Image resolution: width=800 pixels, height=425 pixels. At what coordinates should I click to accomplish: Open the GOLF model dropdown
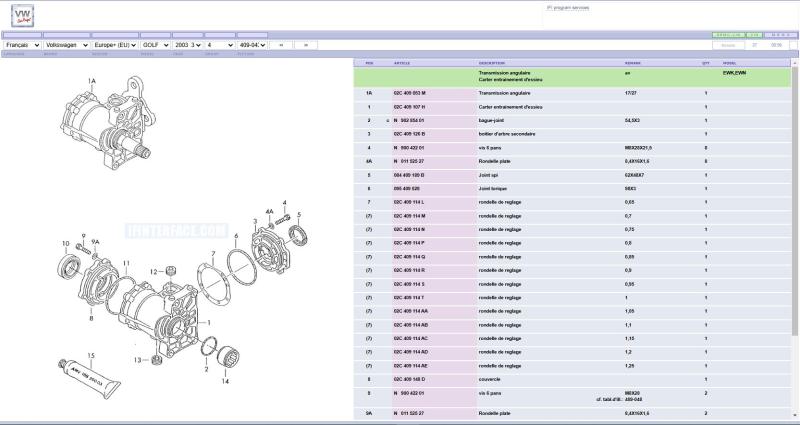point(155,45)
